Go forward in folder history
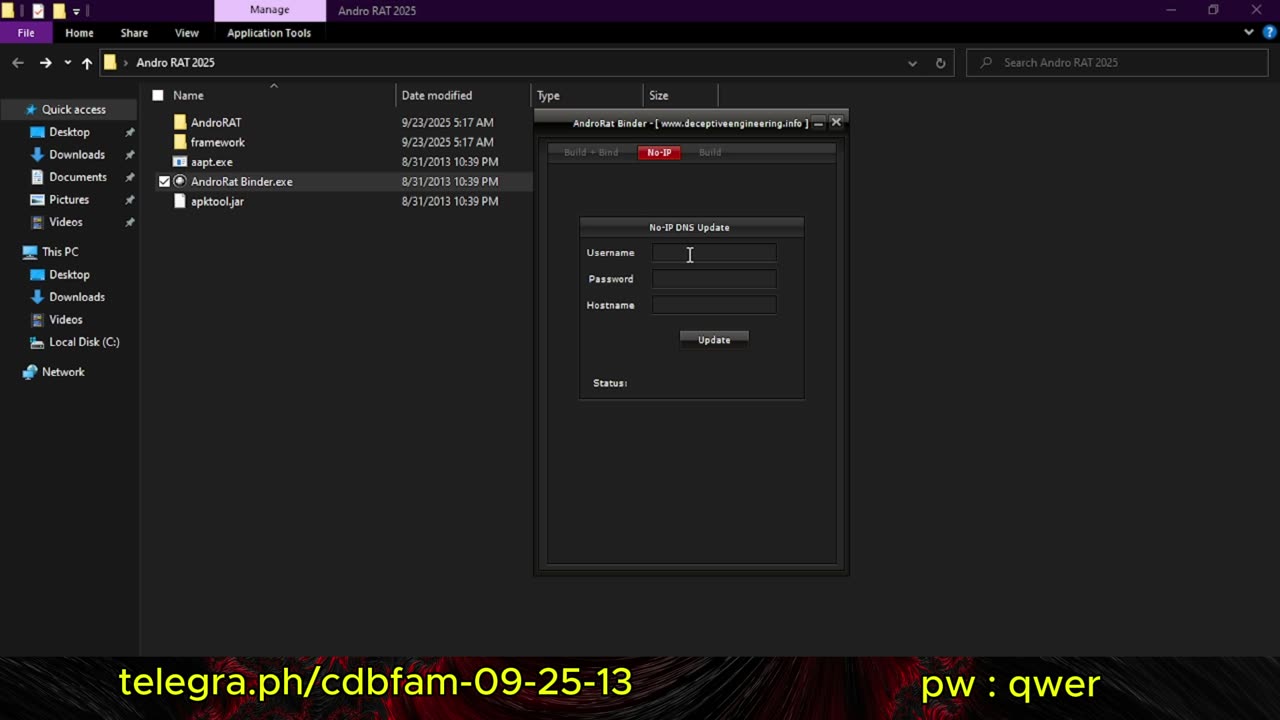 tap(45, 62)
